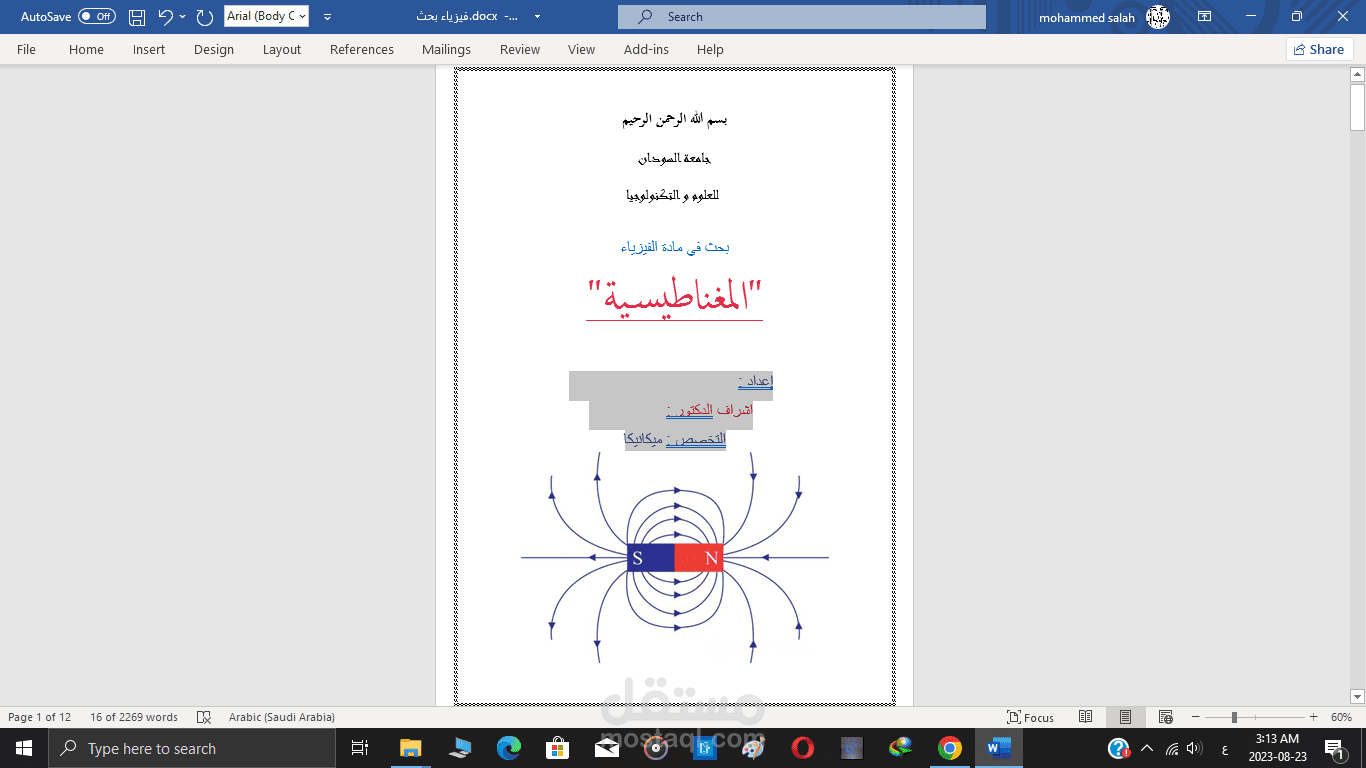The width and height of the screenshot is (1366, 768).
Task: Click the blue line بحث في مادة الفيزياء
Action: (x=674, y=246)
